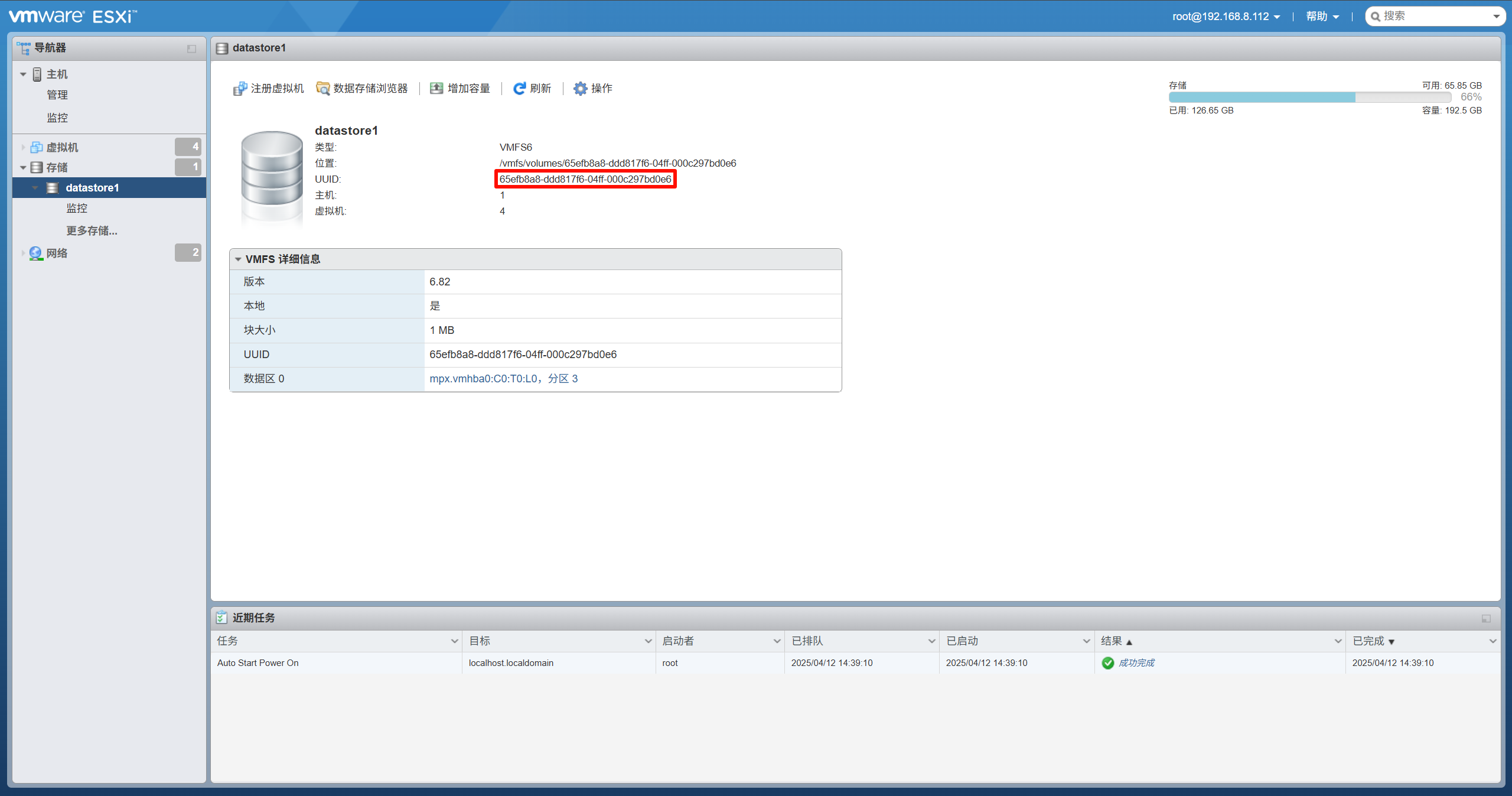Sort by the 结果 column header
Screen dimensions: 1512x796
point(1111,641)
